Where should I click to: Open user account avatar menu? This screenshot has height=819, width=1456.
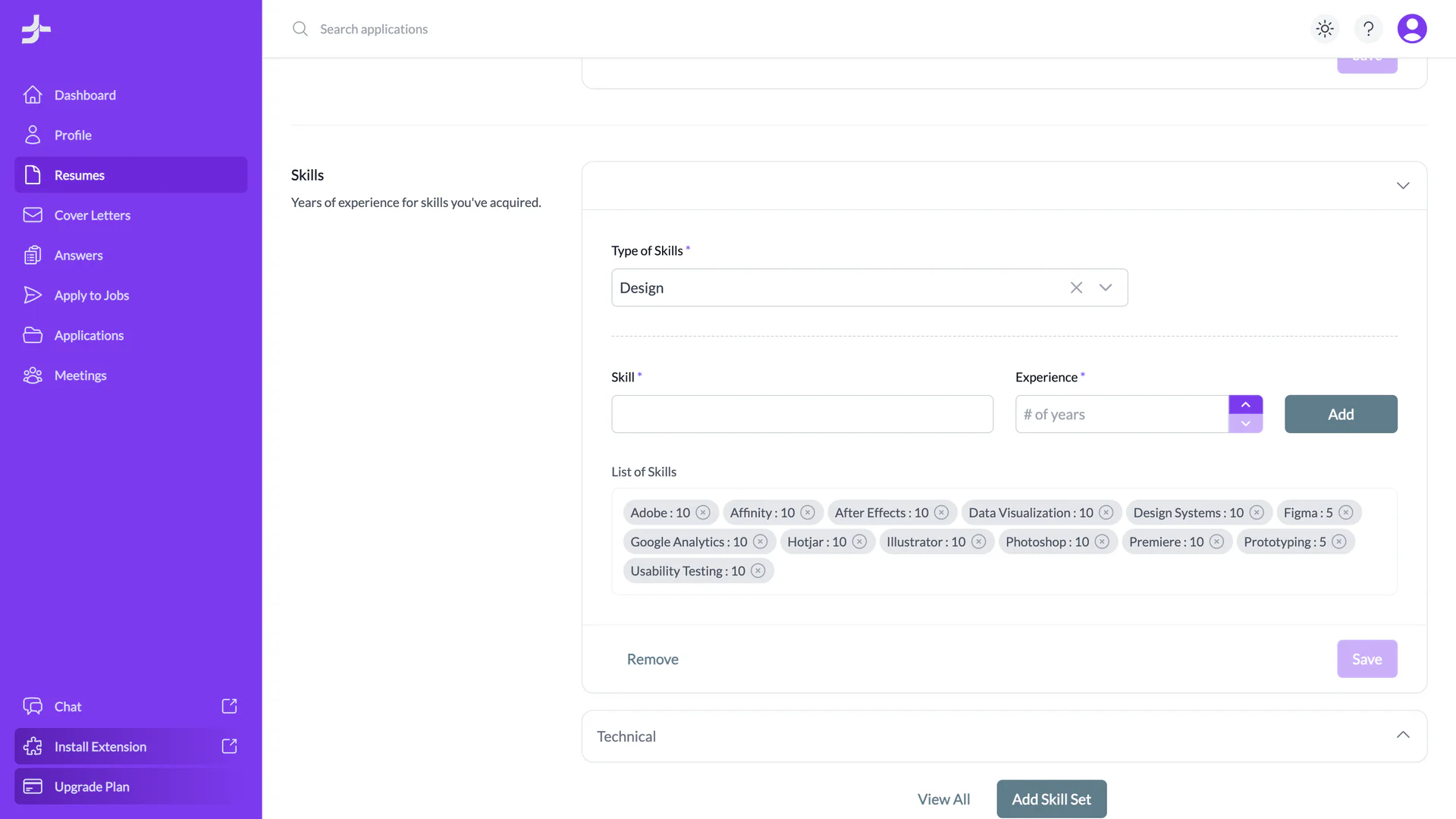(x=1411, y=29)
